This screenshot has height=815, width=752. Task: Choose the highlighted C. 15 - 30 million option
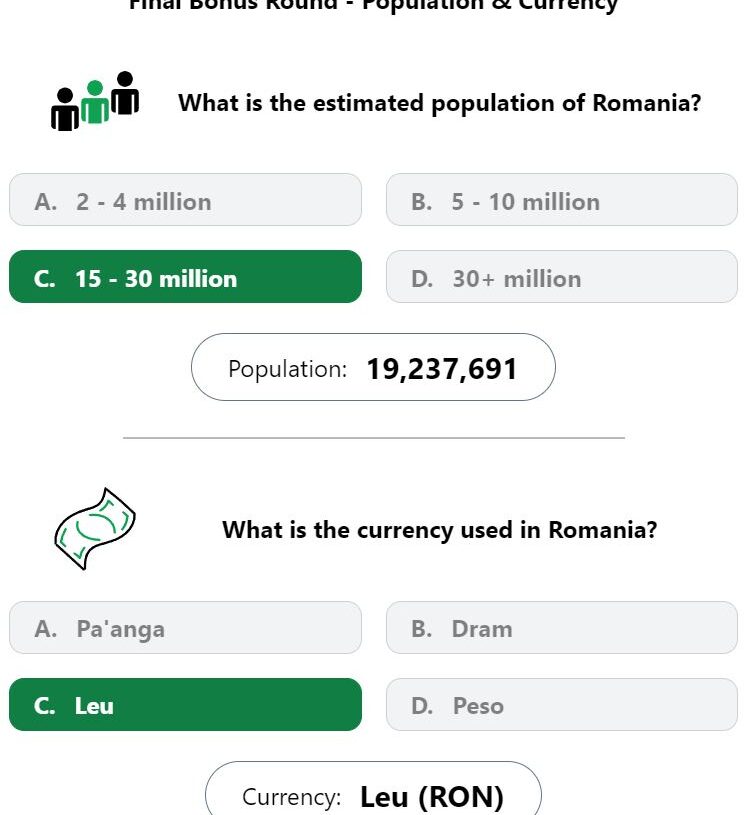coord(186,277)
